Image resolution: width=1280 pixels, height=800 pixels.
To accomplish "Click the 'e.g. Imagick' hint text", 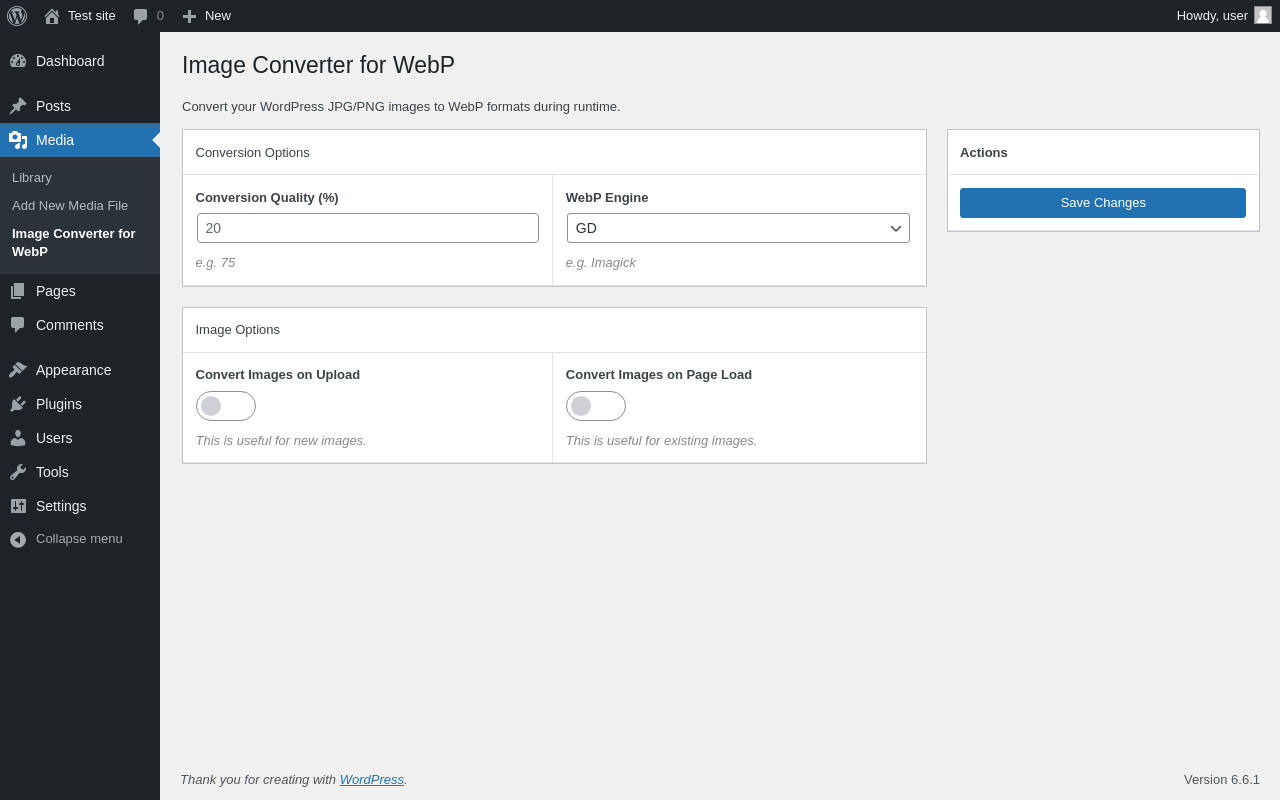I will click(x=601, y=262).
